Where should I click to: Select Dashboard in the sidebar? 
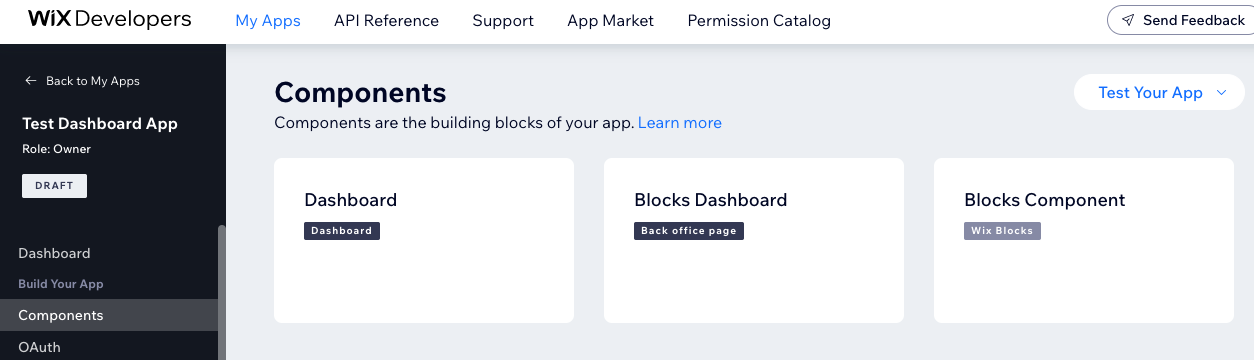tap(54, 254)
